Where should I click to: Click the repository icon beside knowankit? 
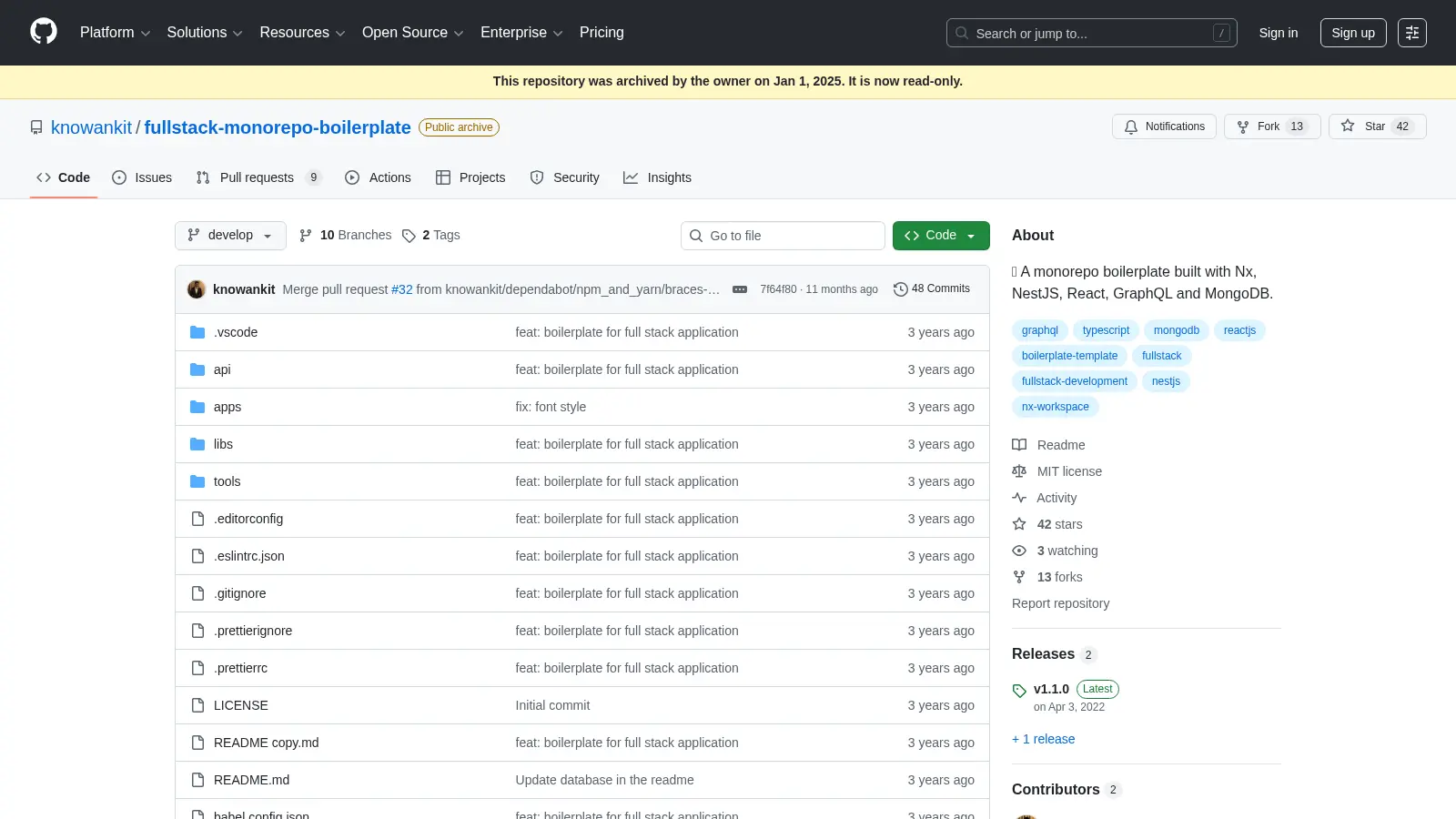pyautogui.click(x=36, y=127)
